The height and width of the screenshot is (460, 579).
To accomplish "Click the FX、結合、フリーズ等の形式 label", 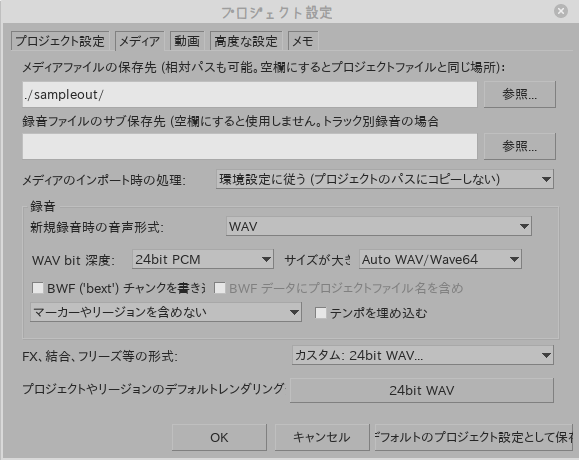I will tap(100, 356).
